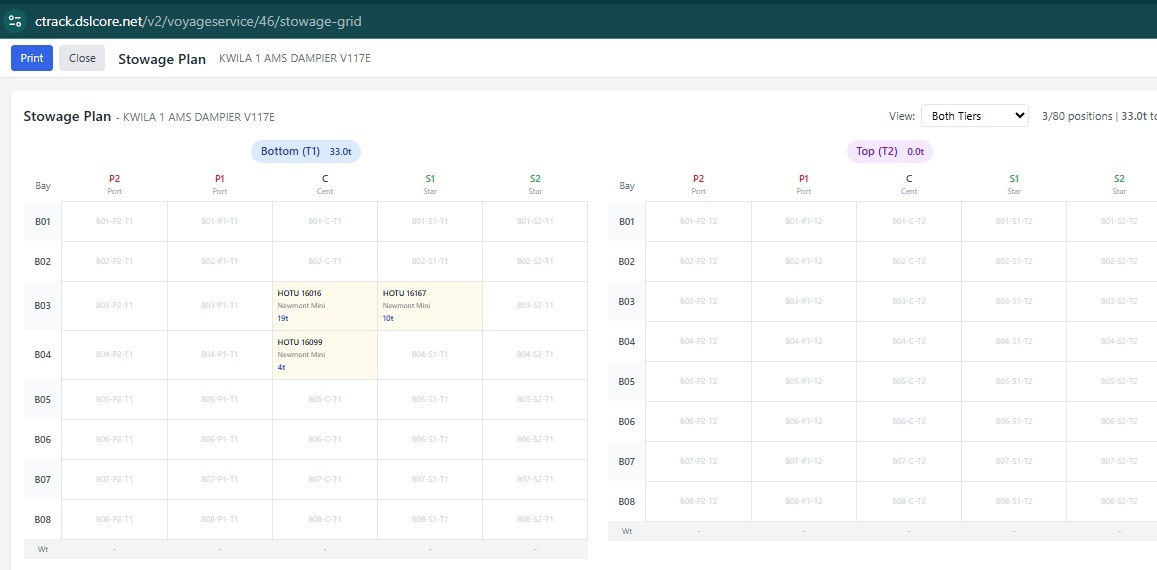The width and height of the screenshot is (1157, 570).
Task: Select container HOTU 16099 cell
Action: point(324,354)
